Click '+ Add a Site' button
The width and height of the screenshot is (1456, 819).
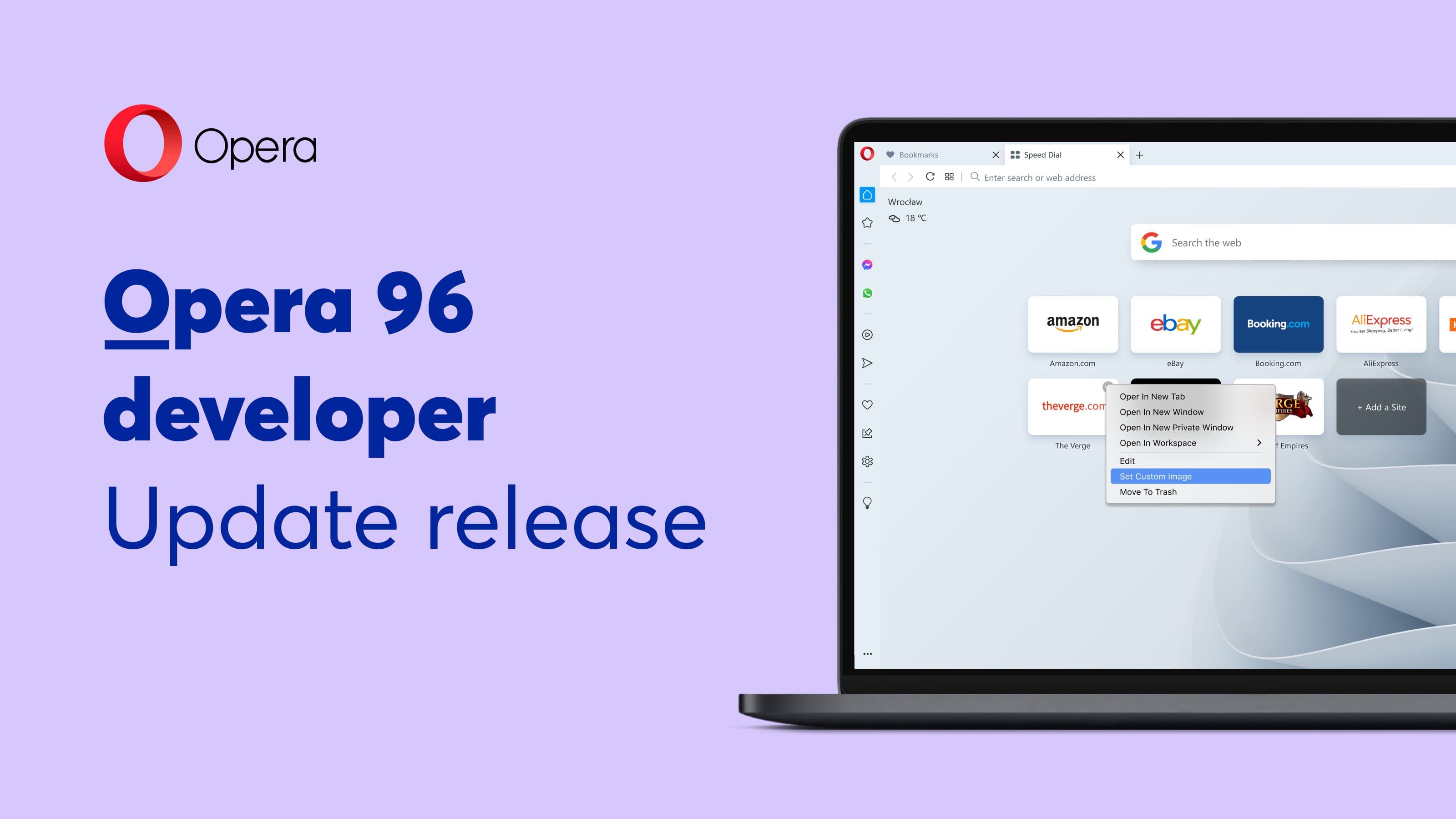coord(1380,407)
